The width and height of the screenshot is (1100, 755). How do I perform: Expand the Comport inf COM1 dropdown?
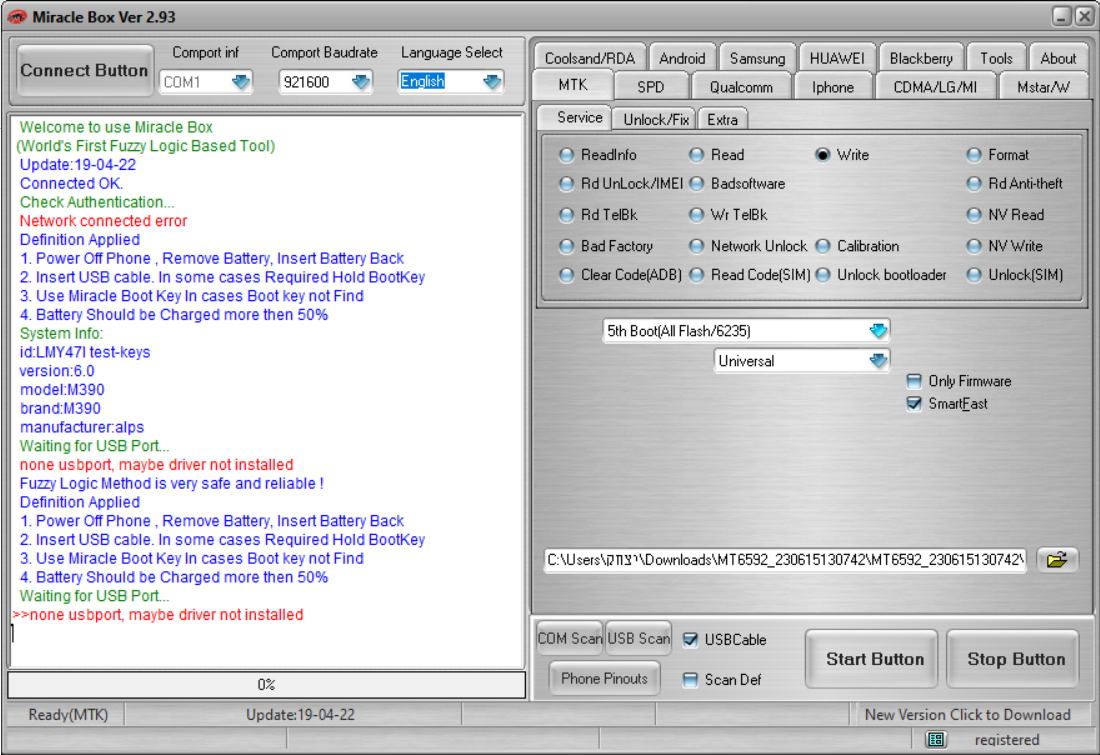click(241, 82)
